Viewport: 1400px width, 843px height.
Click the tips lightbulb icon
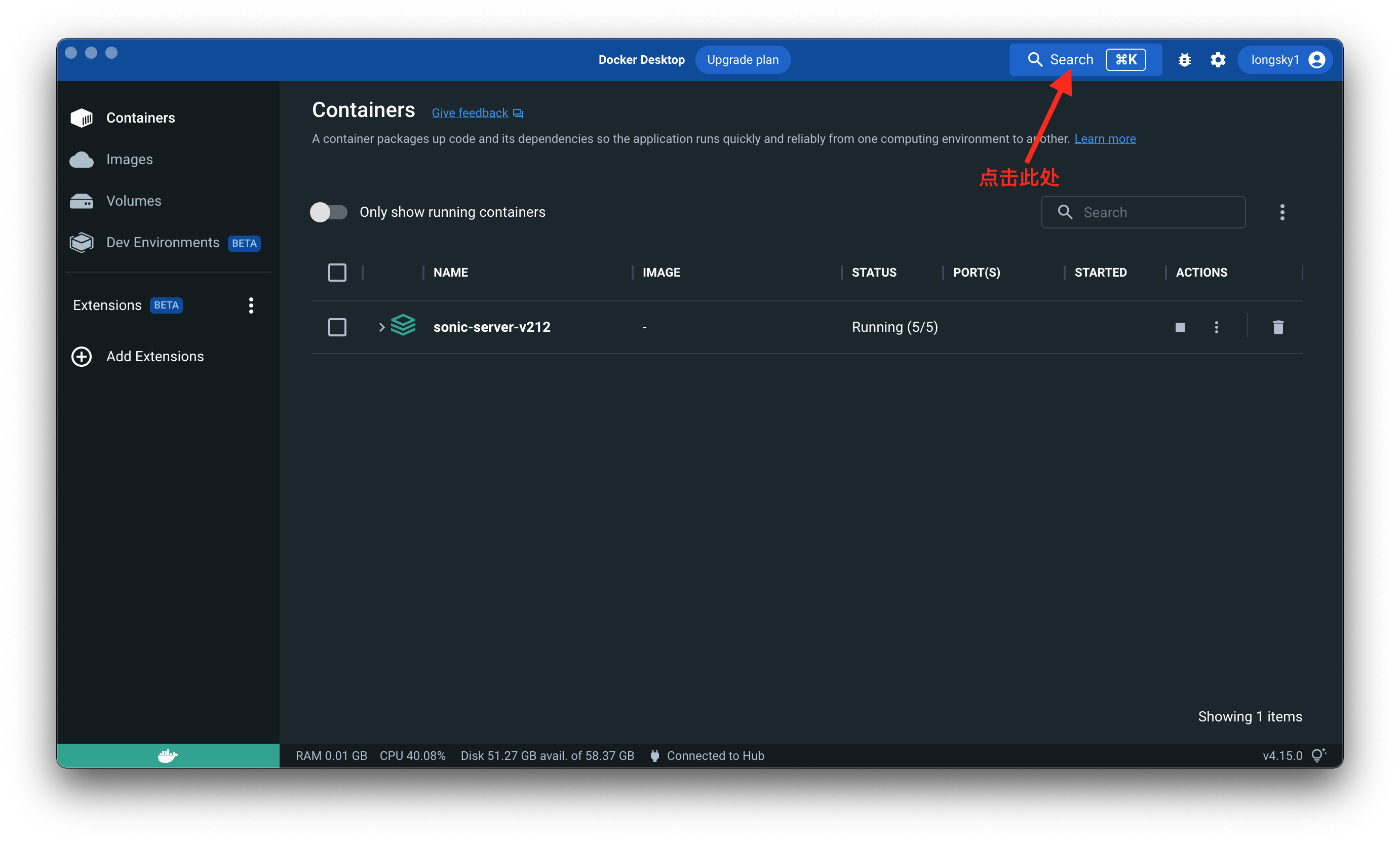coord(1318,755)
